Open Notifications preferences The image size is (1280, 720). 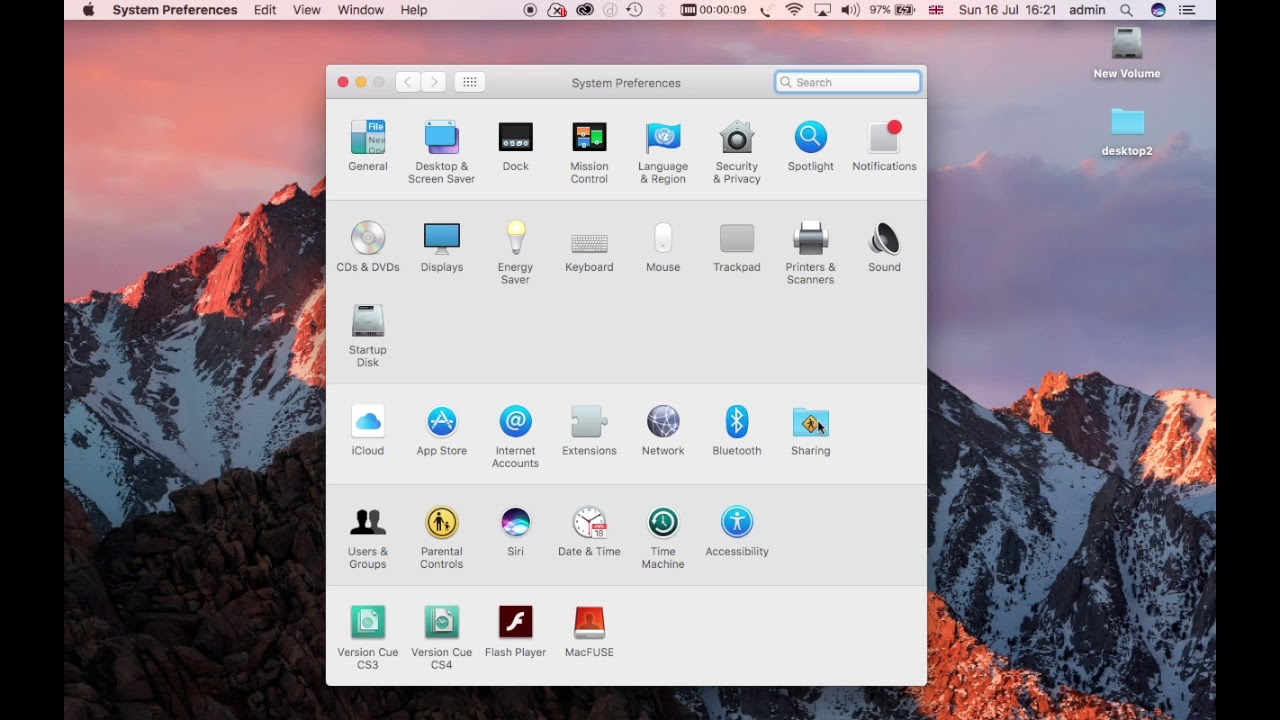(x=884, y=146)
